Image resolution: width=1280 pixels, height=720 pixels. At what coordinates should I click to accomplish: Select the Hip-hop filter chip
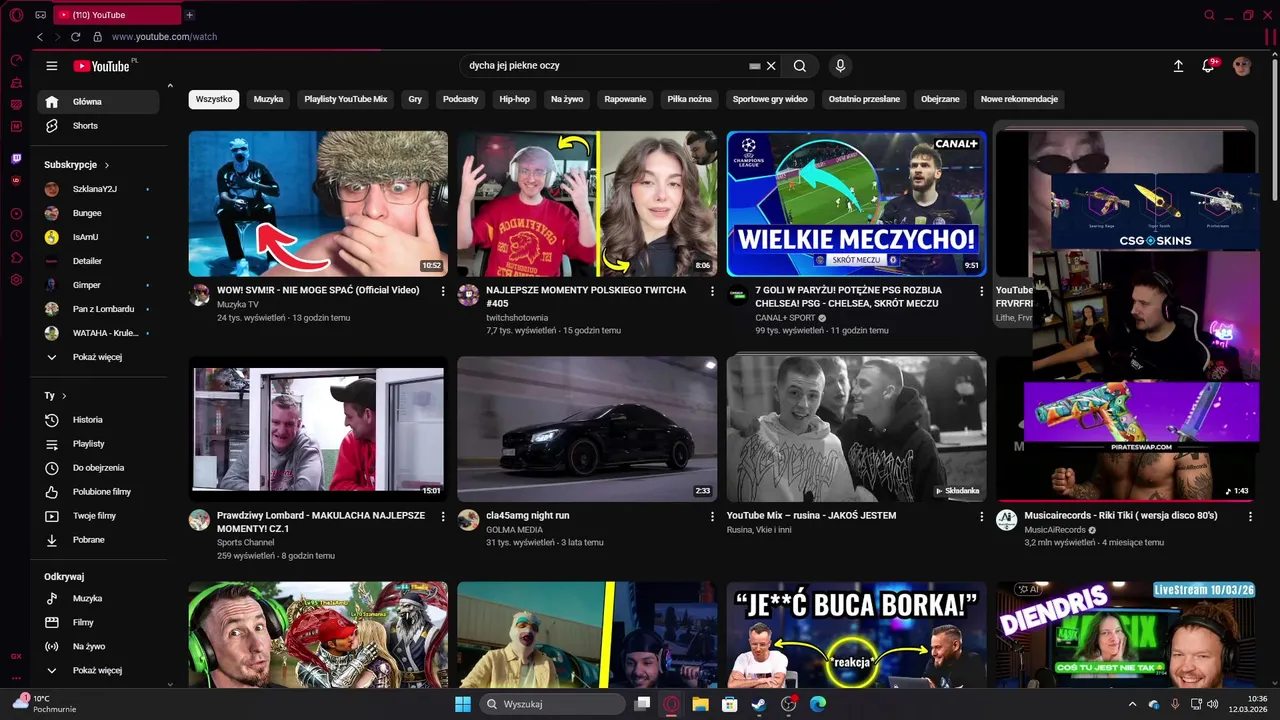click(515, 99)
